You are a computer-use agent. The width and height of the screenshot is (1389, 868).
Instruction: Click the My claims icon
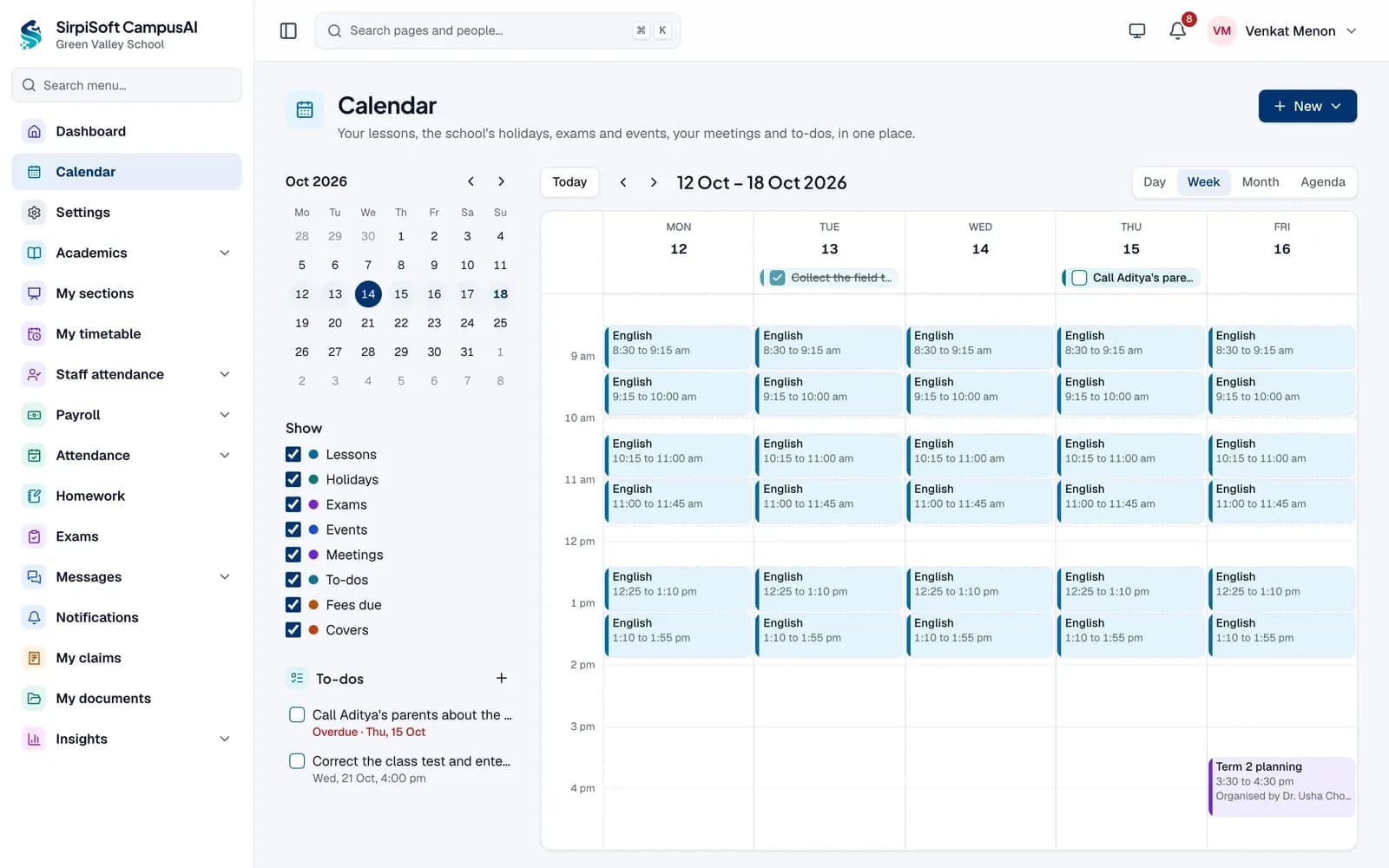pos(34,658)
